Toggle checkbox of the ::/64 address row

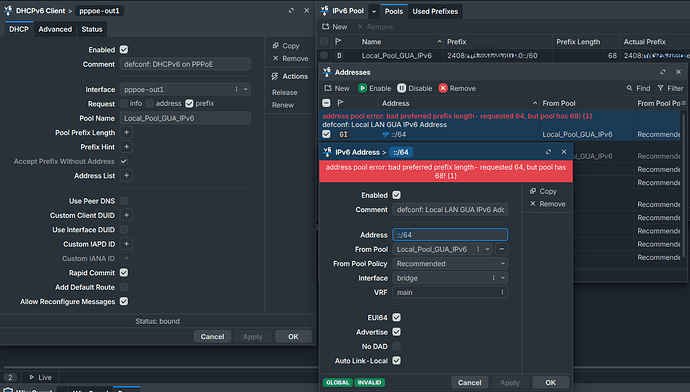click(326, 134)
